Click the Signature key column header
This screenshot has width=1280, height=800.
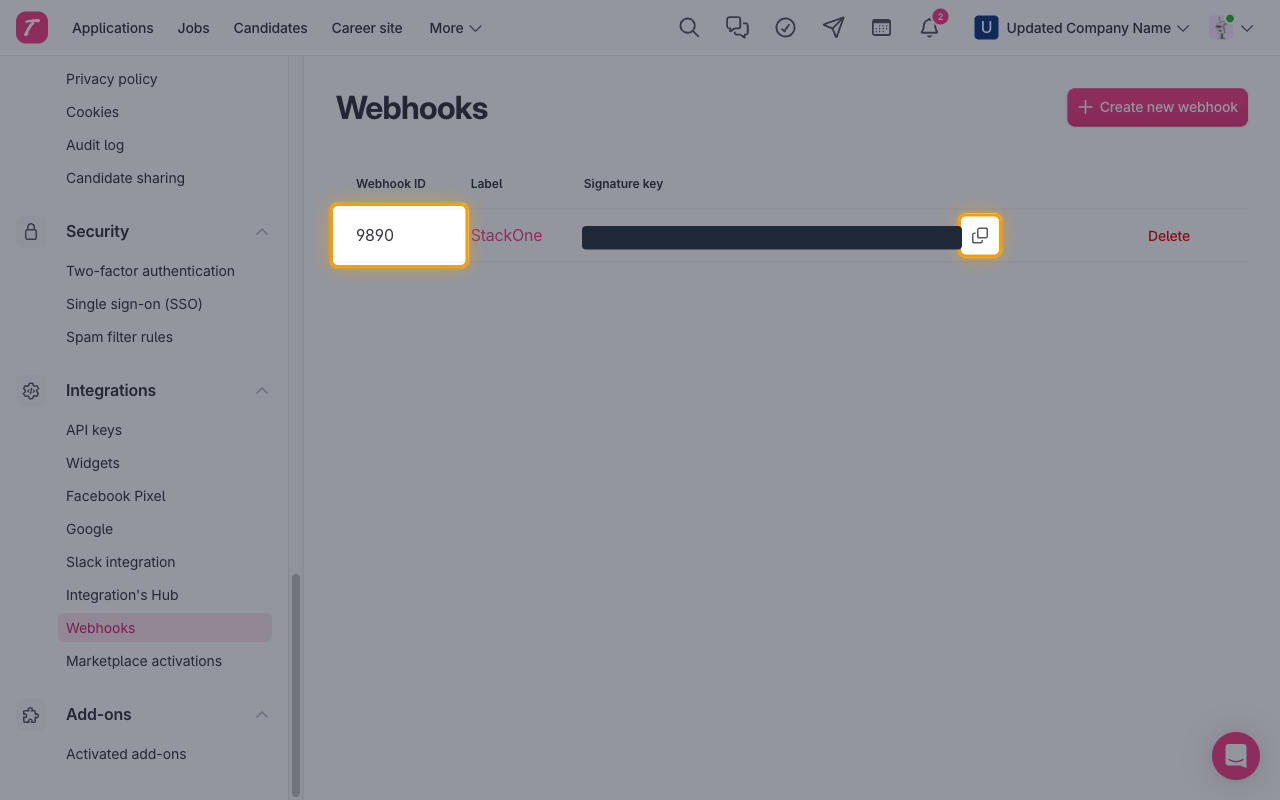click(x=623, y=184)
